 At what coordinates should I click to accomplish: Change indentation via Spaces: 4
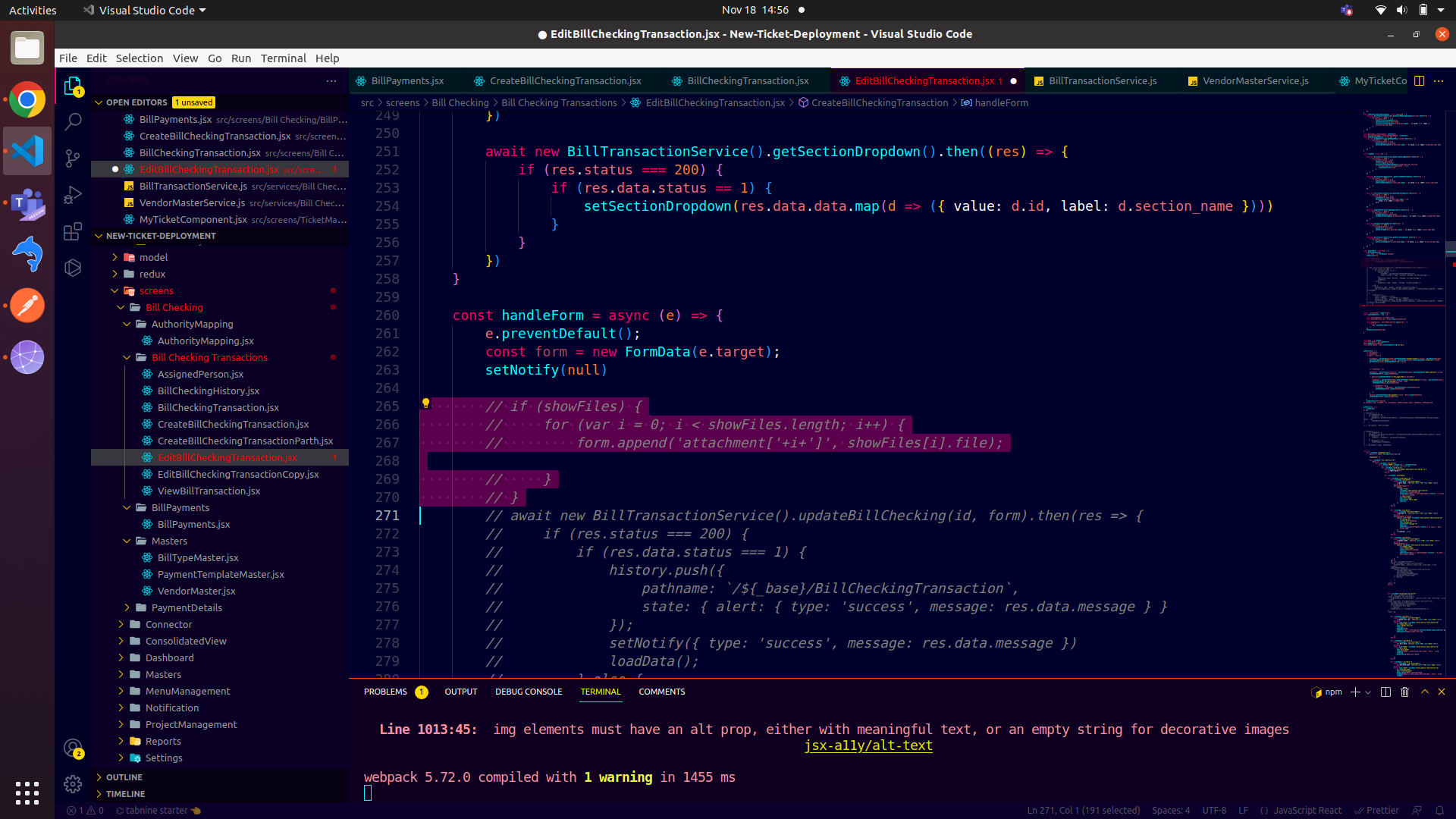1170,810
